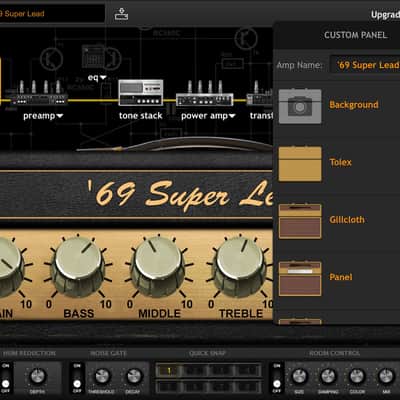Select Quick Snap slot 1
Viewport: 400px width, 400px height.
click(169, 370)
